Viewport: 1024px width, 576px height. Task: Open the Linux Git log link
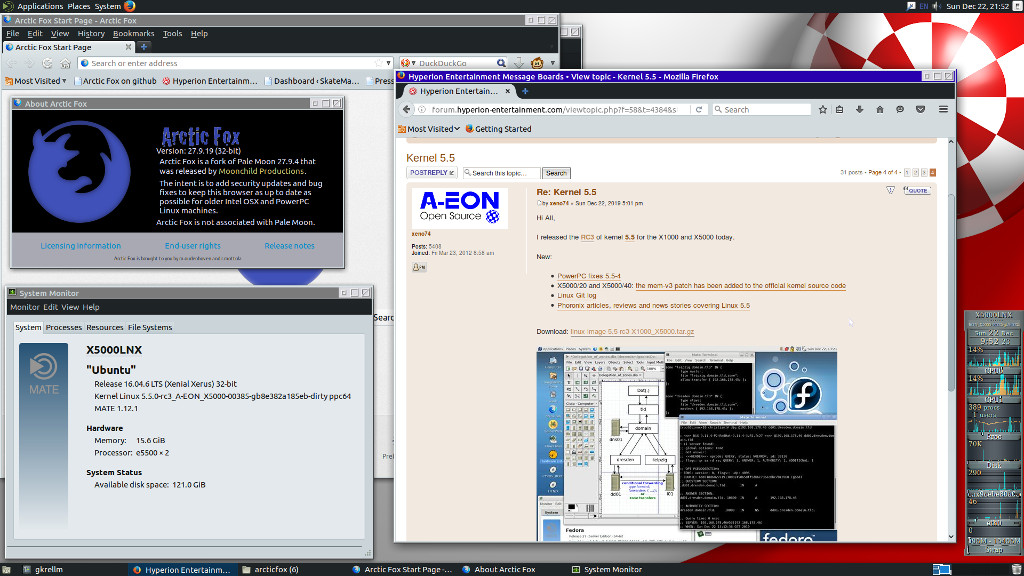coord(577,296)
